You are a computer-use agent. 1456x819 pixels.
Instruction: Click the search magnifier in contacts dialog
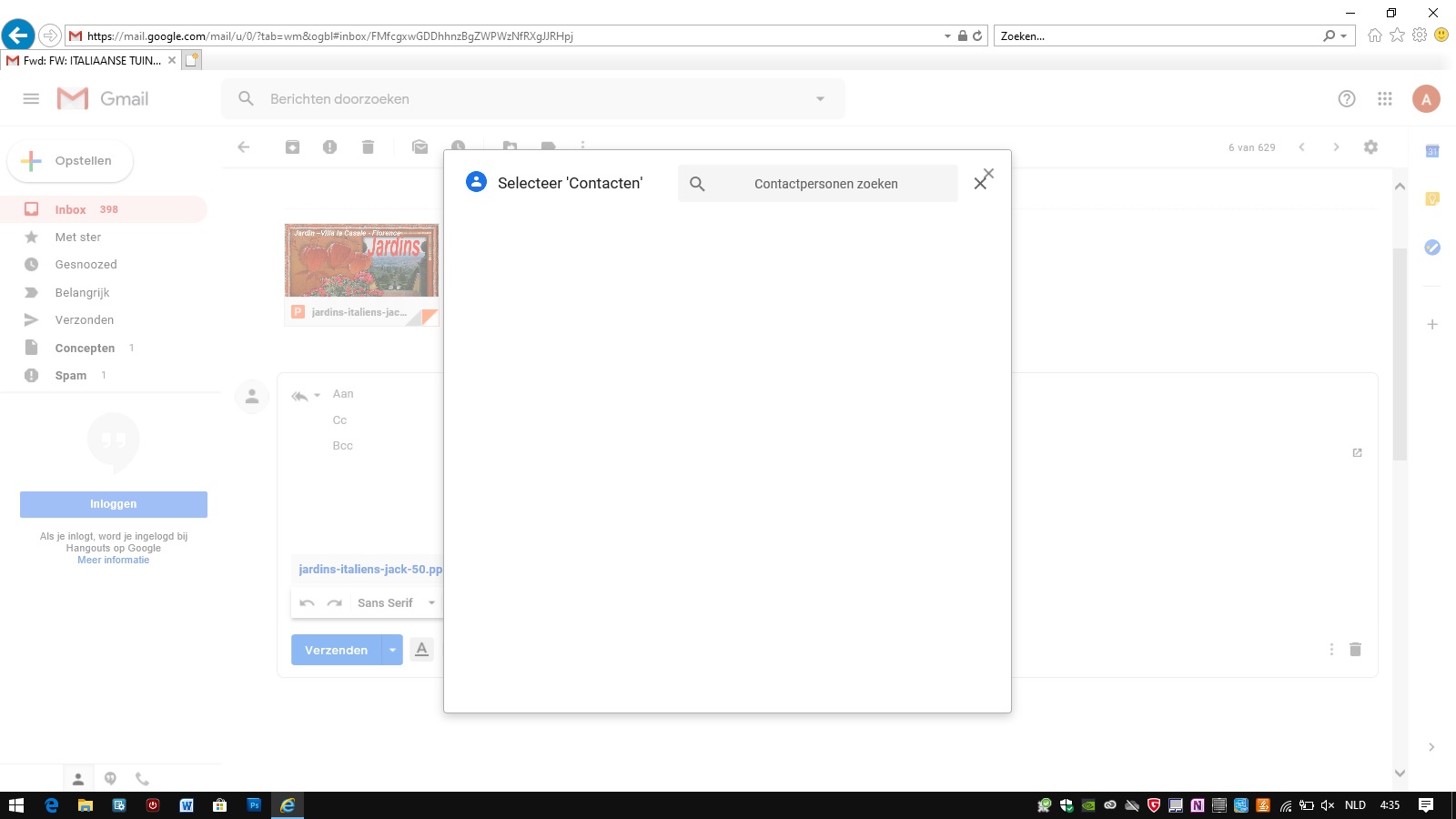[697, 184]
